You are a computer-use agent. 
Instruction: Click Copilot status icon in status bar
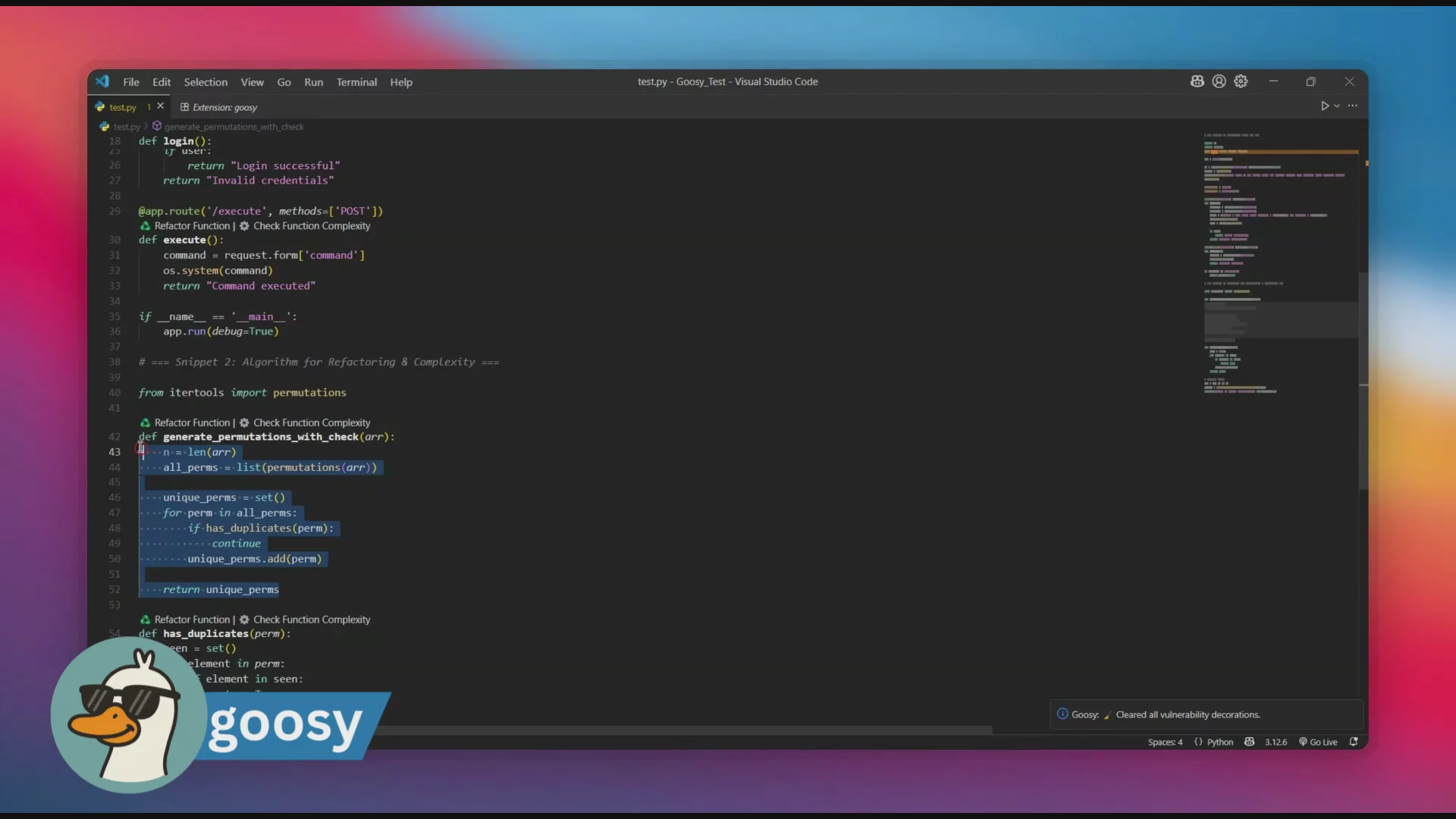click(1249, 742)
